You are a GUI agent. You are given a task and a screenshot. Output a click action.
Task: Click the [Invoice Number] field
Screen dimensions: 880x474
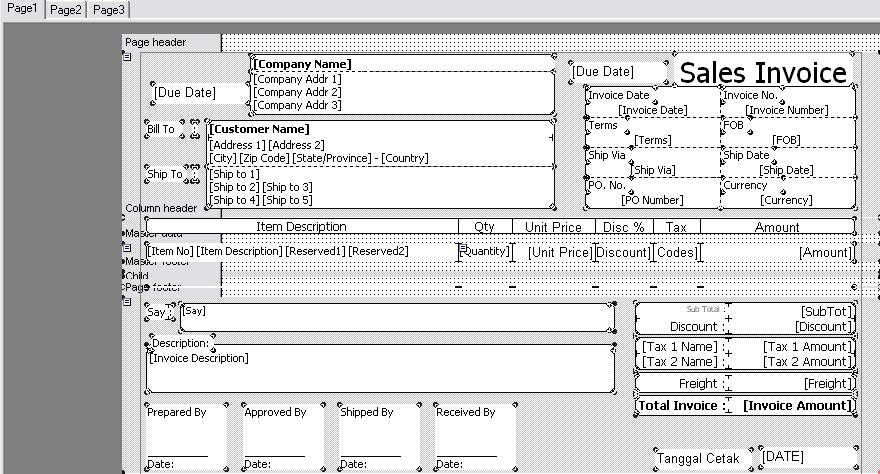(787, 110)
